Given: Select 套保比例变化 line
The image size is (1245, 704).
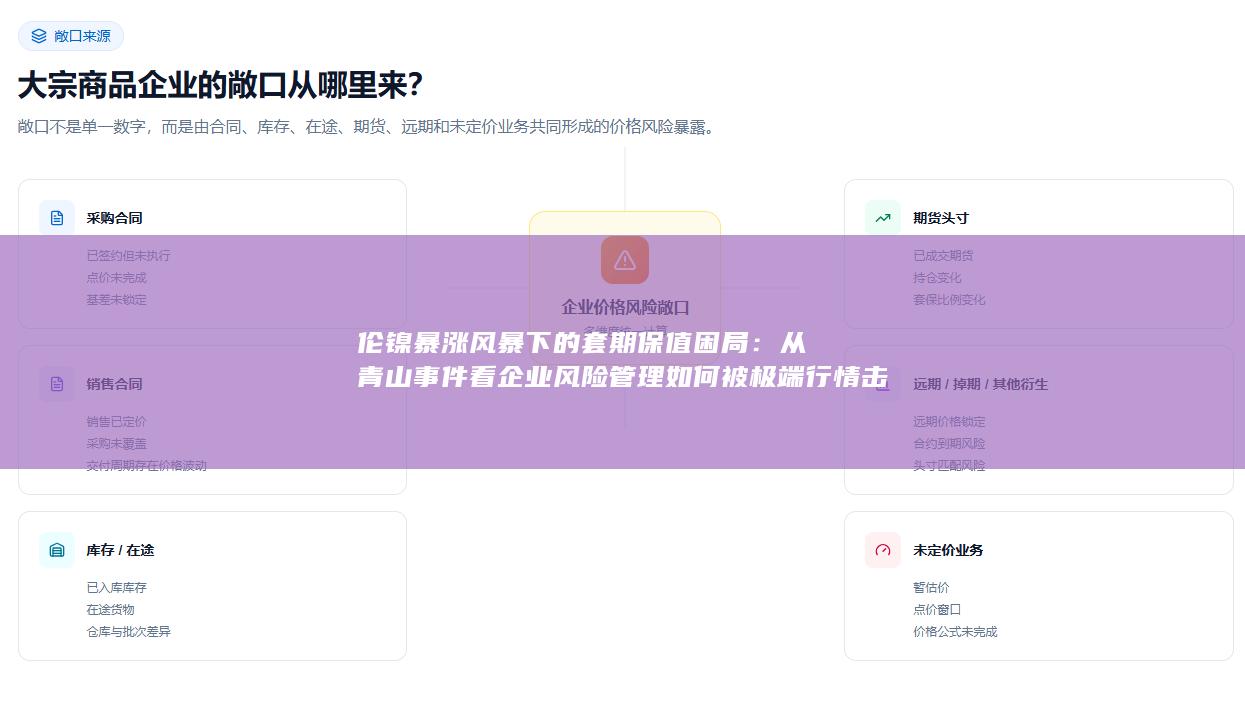Looking at the screenshot, I should click(x=949, y=299).
